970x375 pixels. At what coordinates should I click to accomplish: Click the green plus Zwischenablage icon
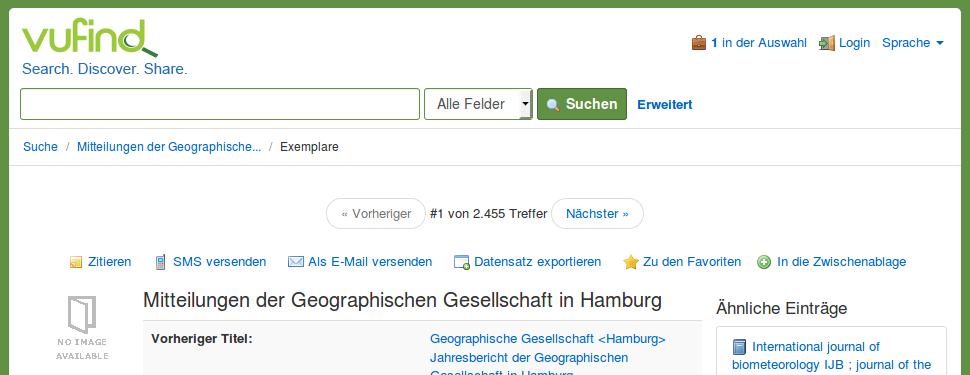(764, 262)
